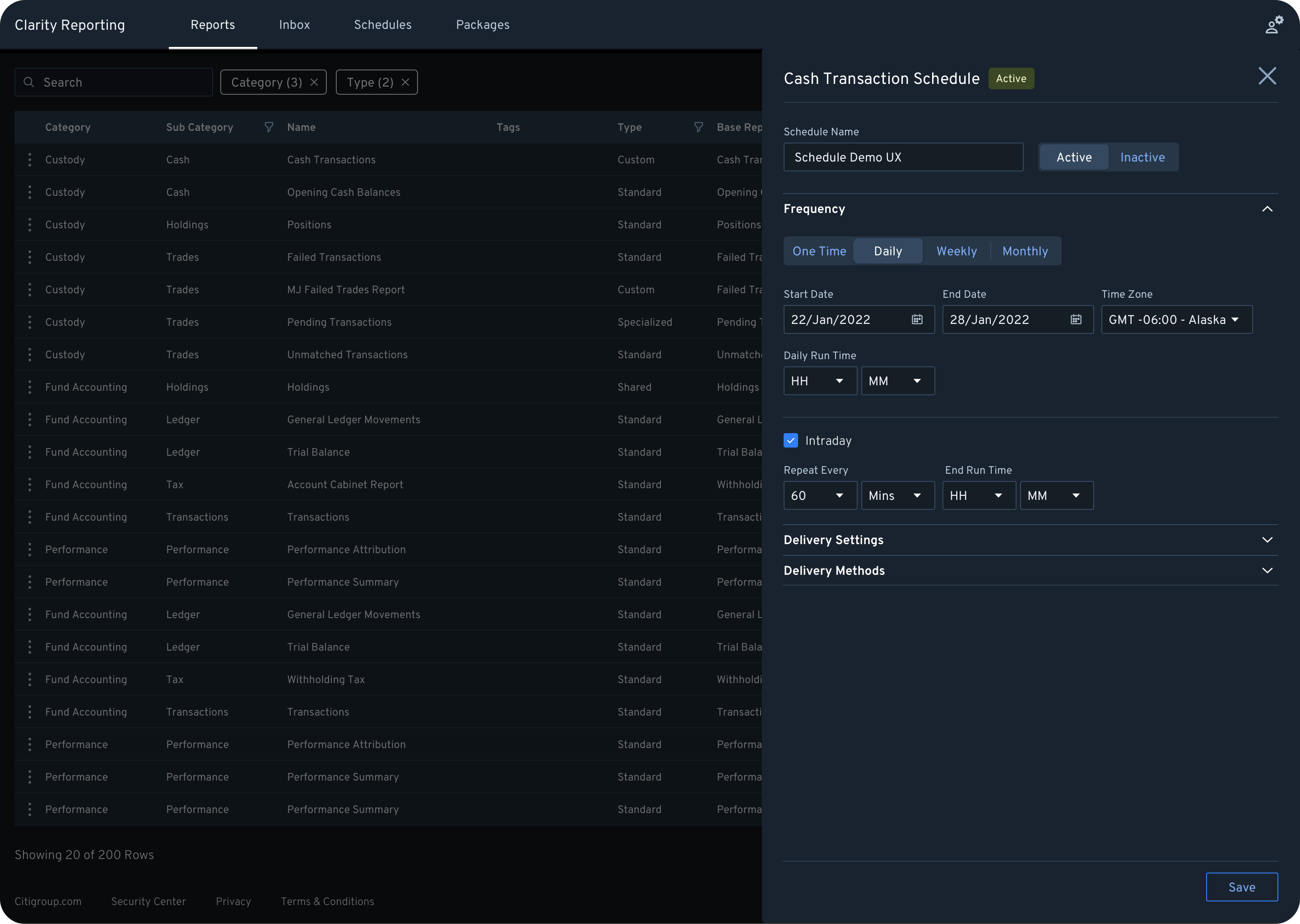
Task: Open row menu for Positions report
Action: coord(30,225)
